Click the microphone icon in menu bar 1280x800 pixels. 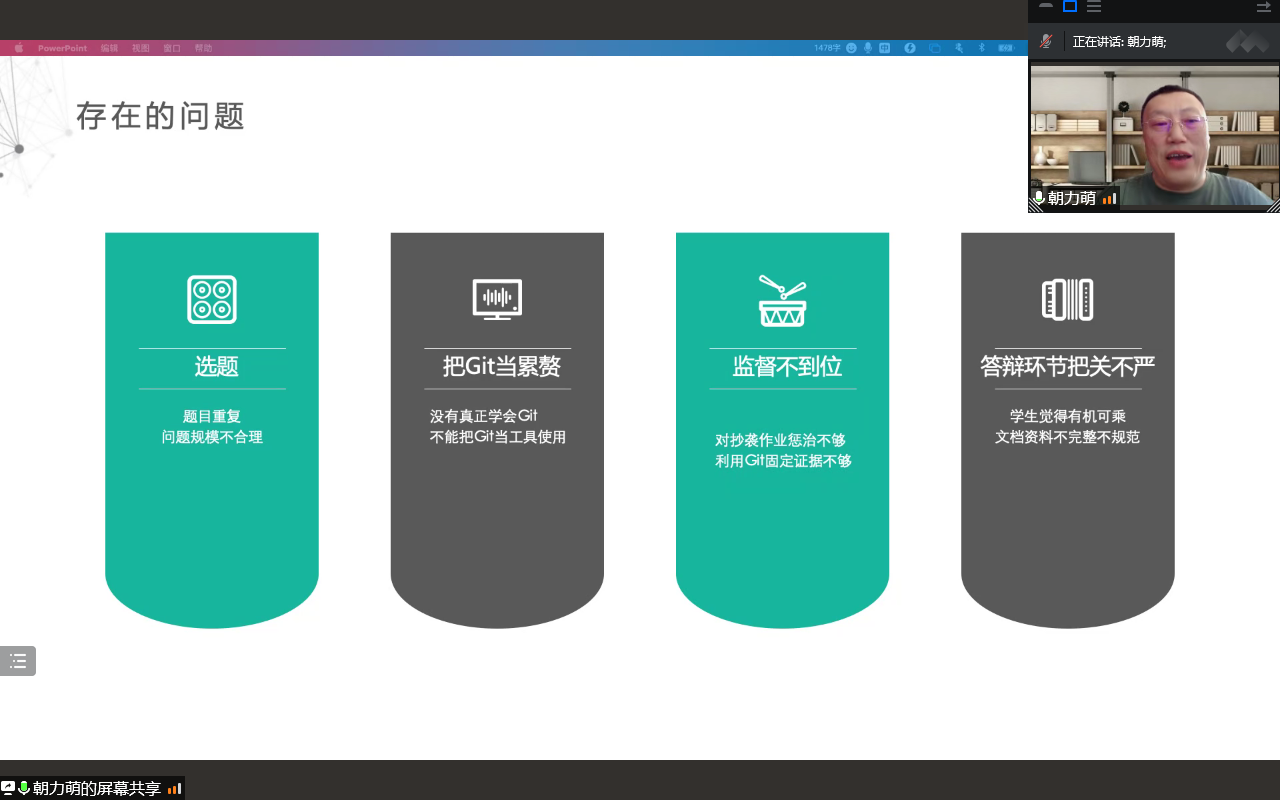[868, 48]
